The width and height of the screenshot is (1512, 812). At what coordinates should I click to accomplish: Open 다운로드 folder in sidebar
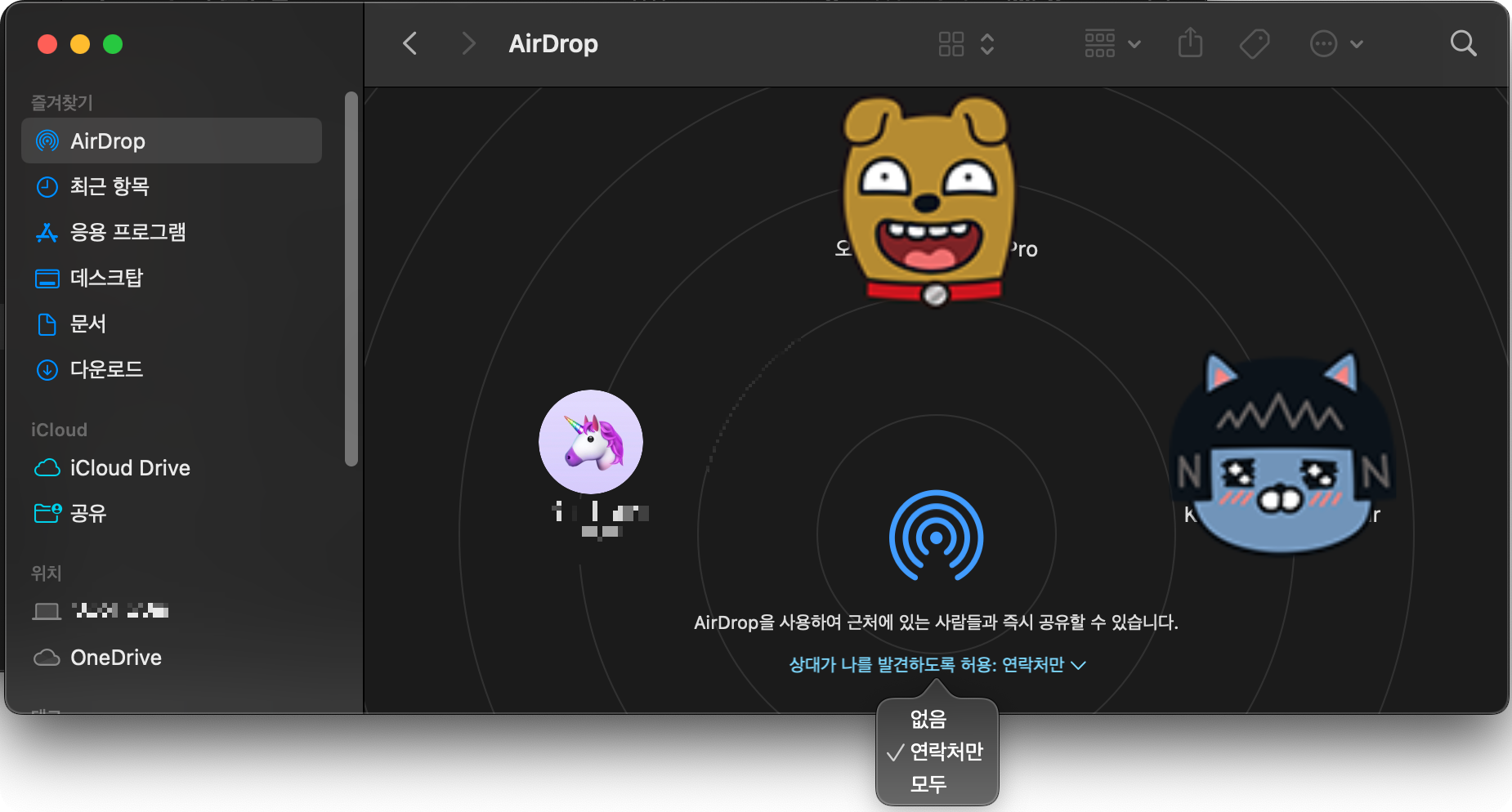[172, 369]
